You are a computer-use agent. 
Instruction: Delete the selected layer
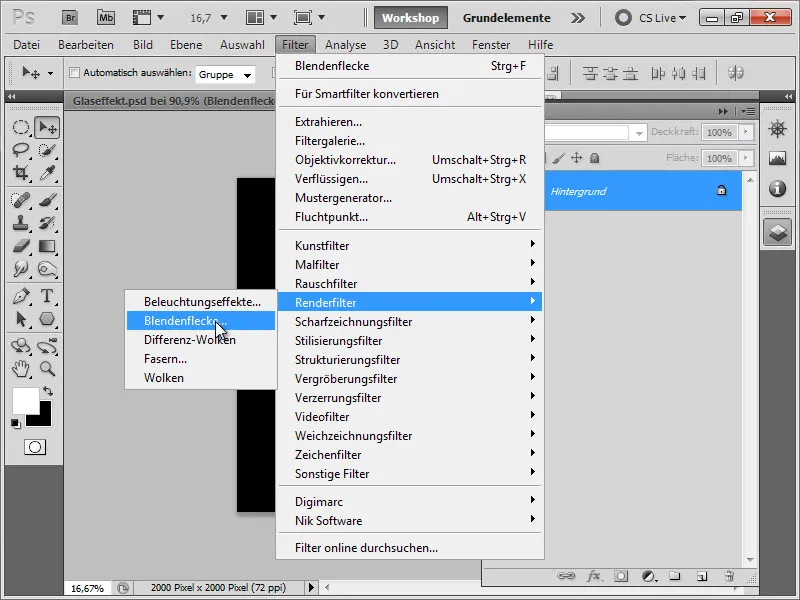point(729,577)
